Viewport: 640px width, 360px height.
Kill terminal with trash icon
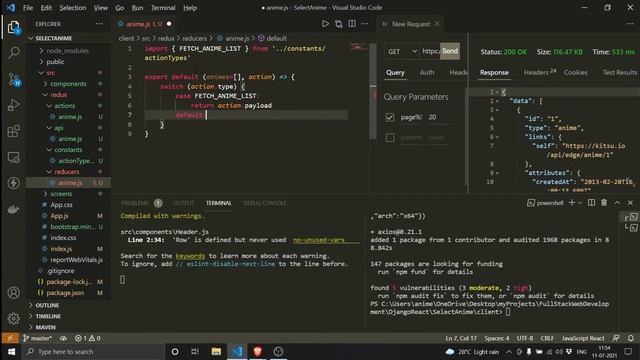tap(604, 202)
